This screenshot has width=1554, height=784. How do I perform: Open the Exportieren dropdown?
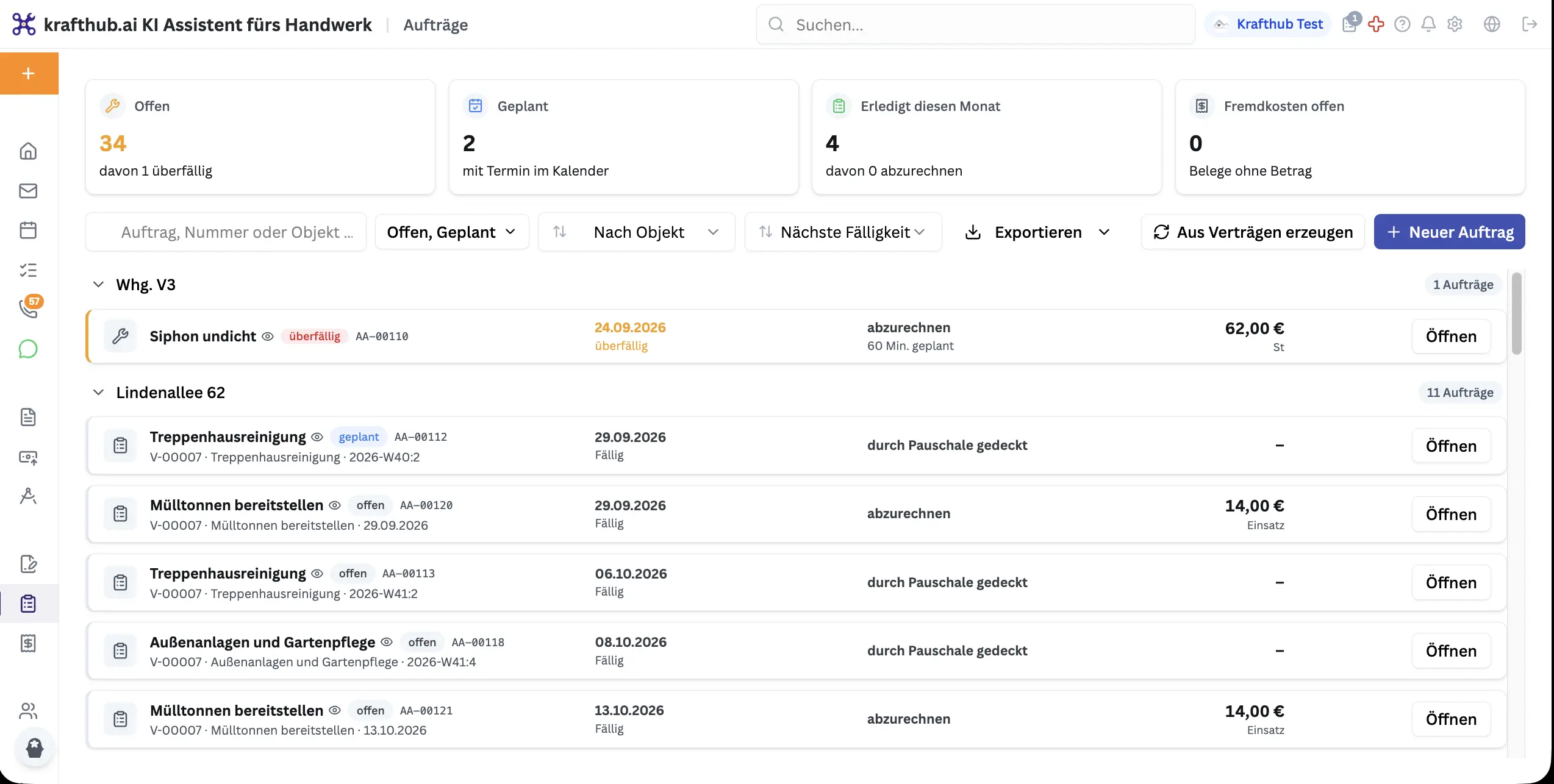[1038, 232]
